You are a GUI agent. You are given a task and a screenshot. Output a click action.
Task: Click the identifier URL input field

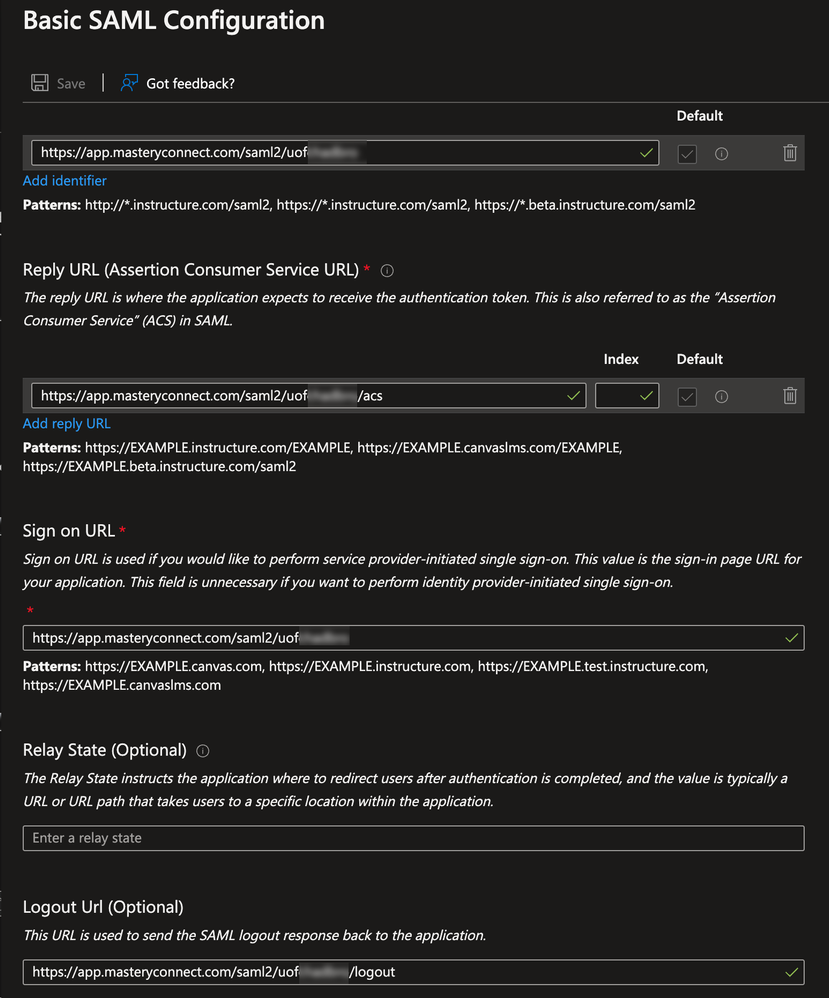pos(330,153)
